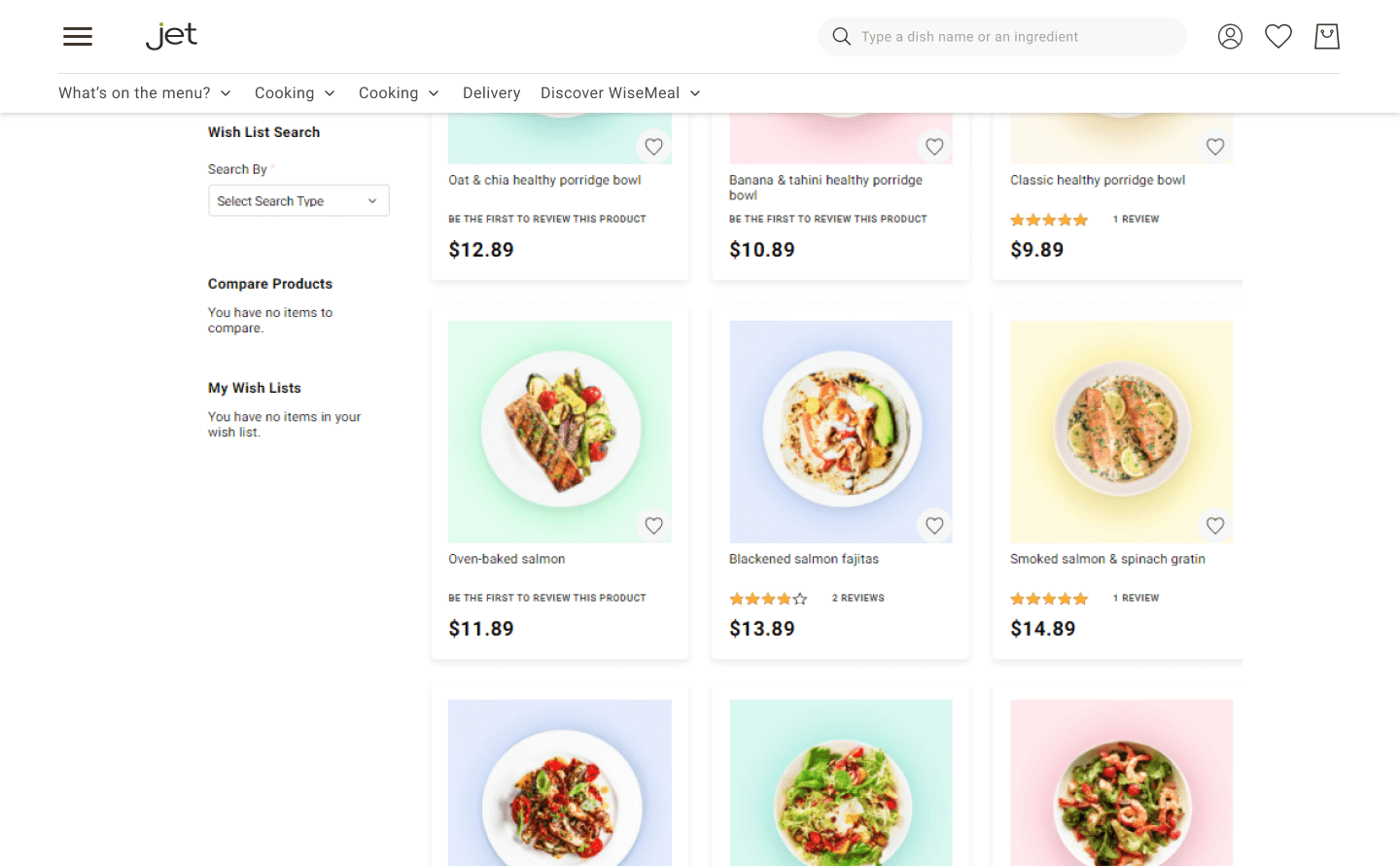The width and height of the screenshot is (1400, 866).
Task: Add Oven-baked salmon to wish list
Action: point(653,526)
